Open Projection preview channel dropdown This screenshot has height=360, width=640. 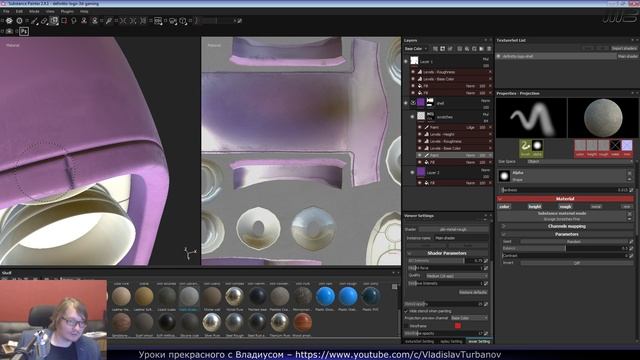[x=469, y=318]
